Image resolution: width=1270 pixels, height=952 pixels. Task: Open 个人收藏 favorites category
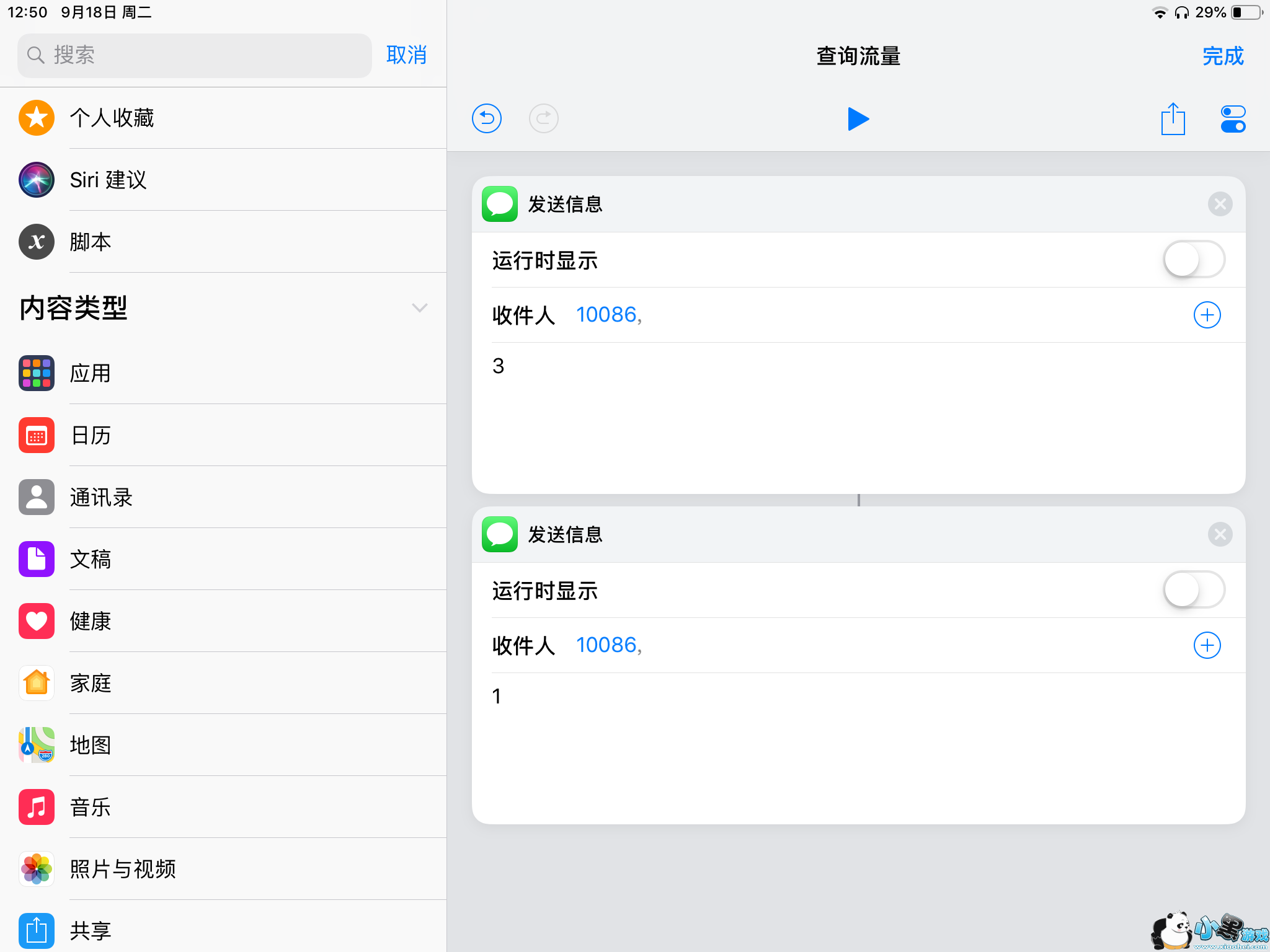[x=112, y=118]
